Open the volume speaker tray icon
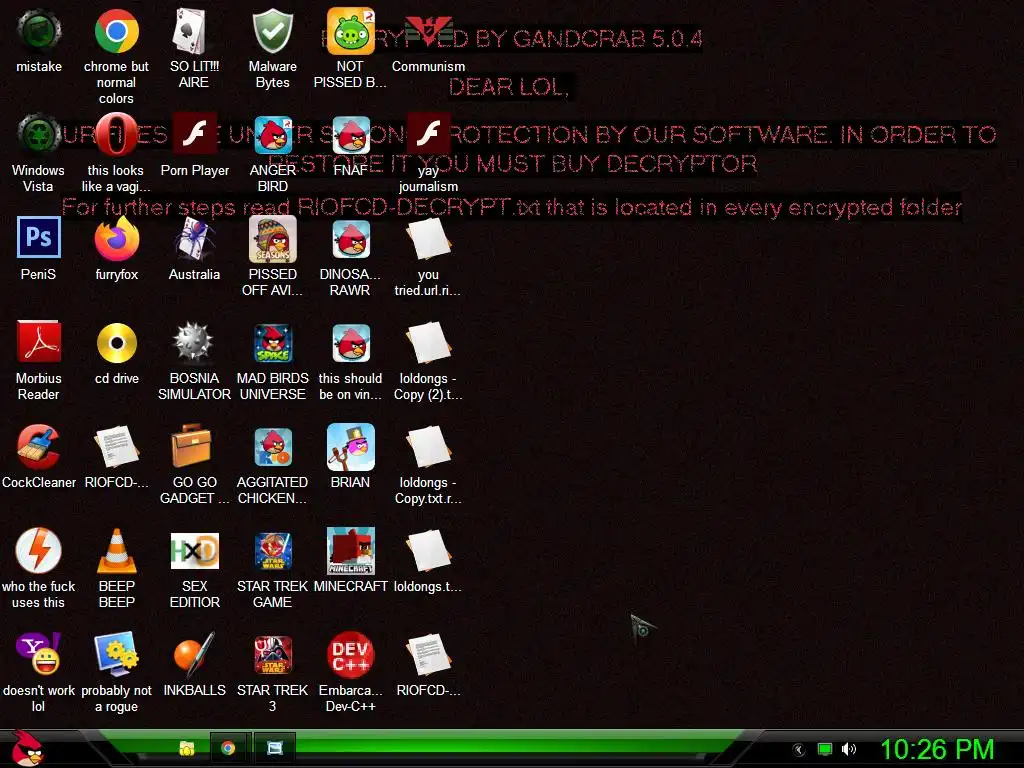The height and width of the screenshot is (768, 1024). 848,749
